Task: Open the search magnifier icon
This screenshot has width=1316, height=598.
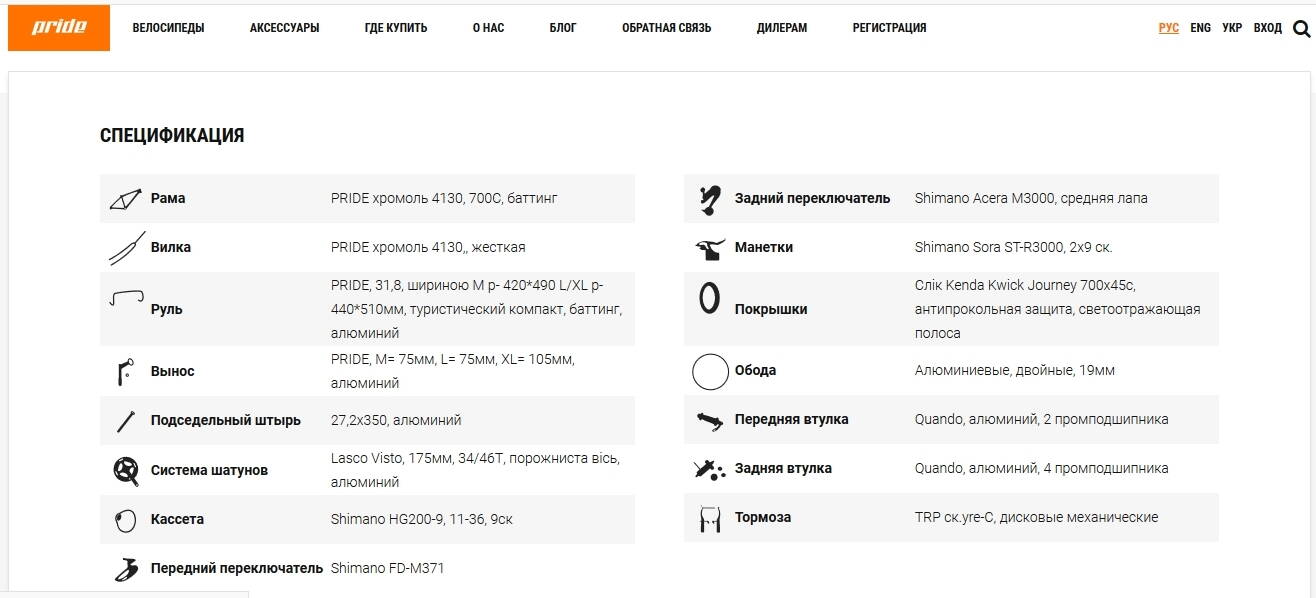Action: pyautogui.click(x=1301, y=29)
